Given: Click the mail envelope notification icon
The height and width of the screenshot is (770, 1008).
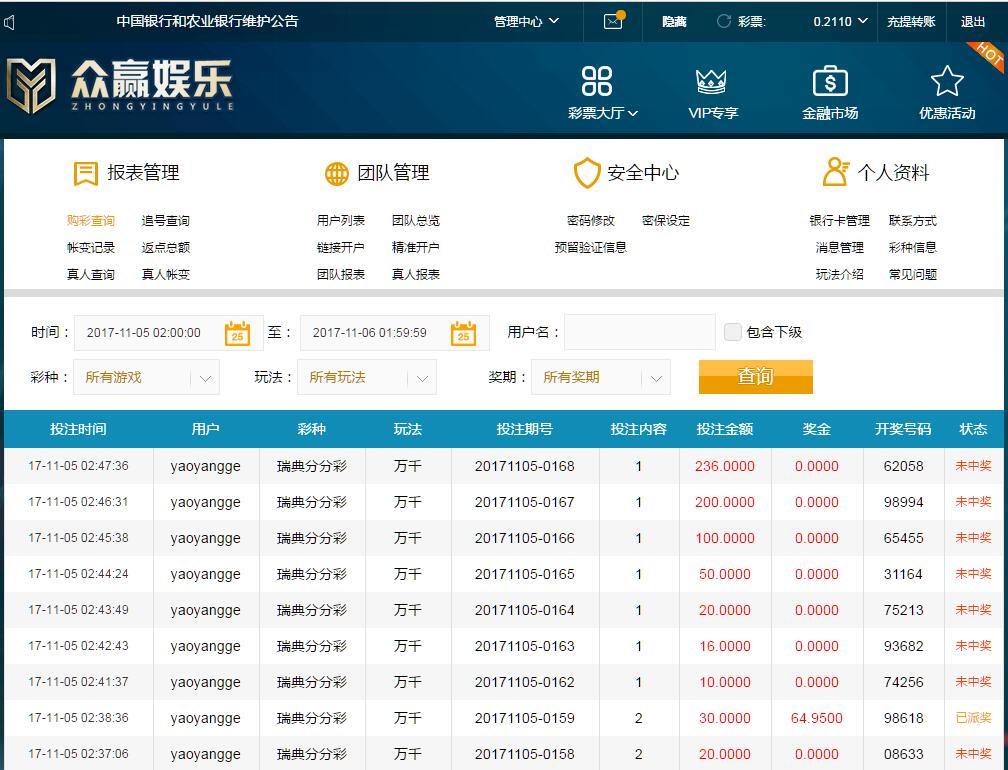Looking at the screenshot, I should coord(613,21).
